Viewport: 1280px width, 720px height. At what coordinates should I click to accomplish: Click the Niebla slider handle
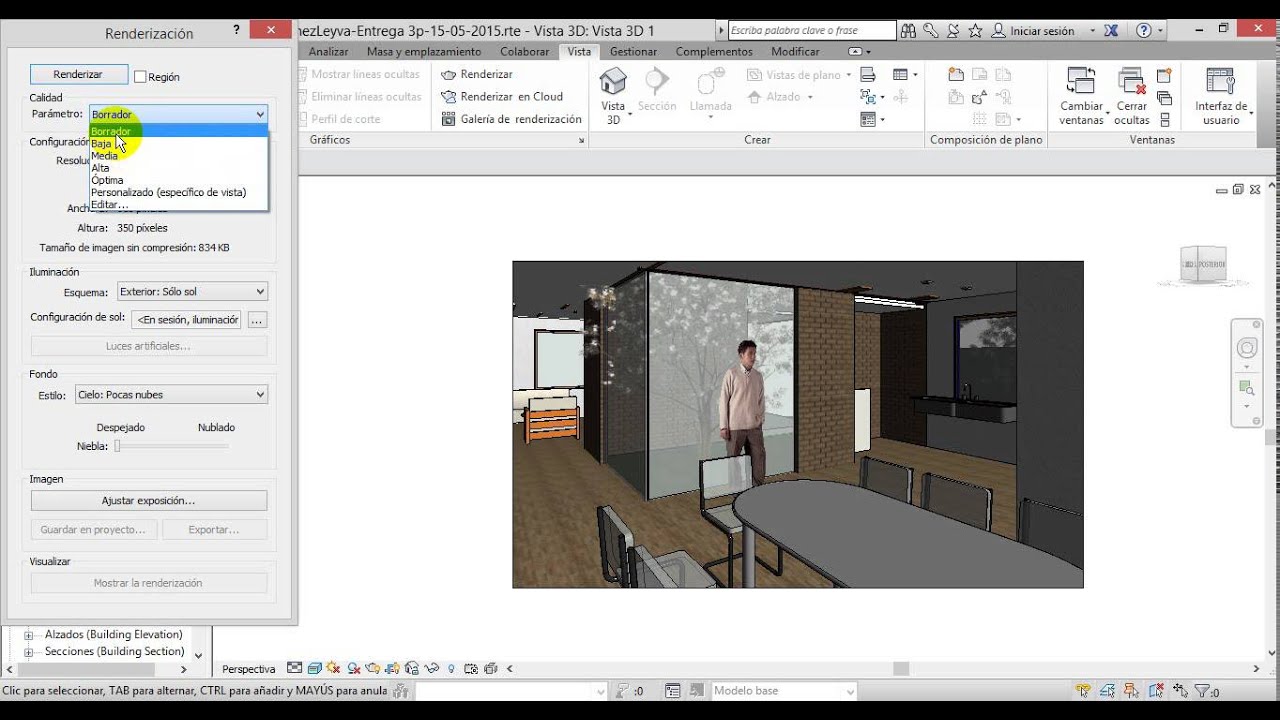117,446
